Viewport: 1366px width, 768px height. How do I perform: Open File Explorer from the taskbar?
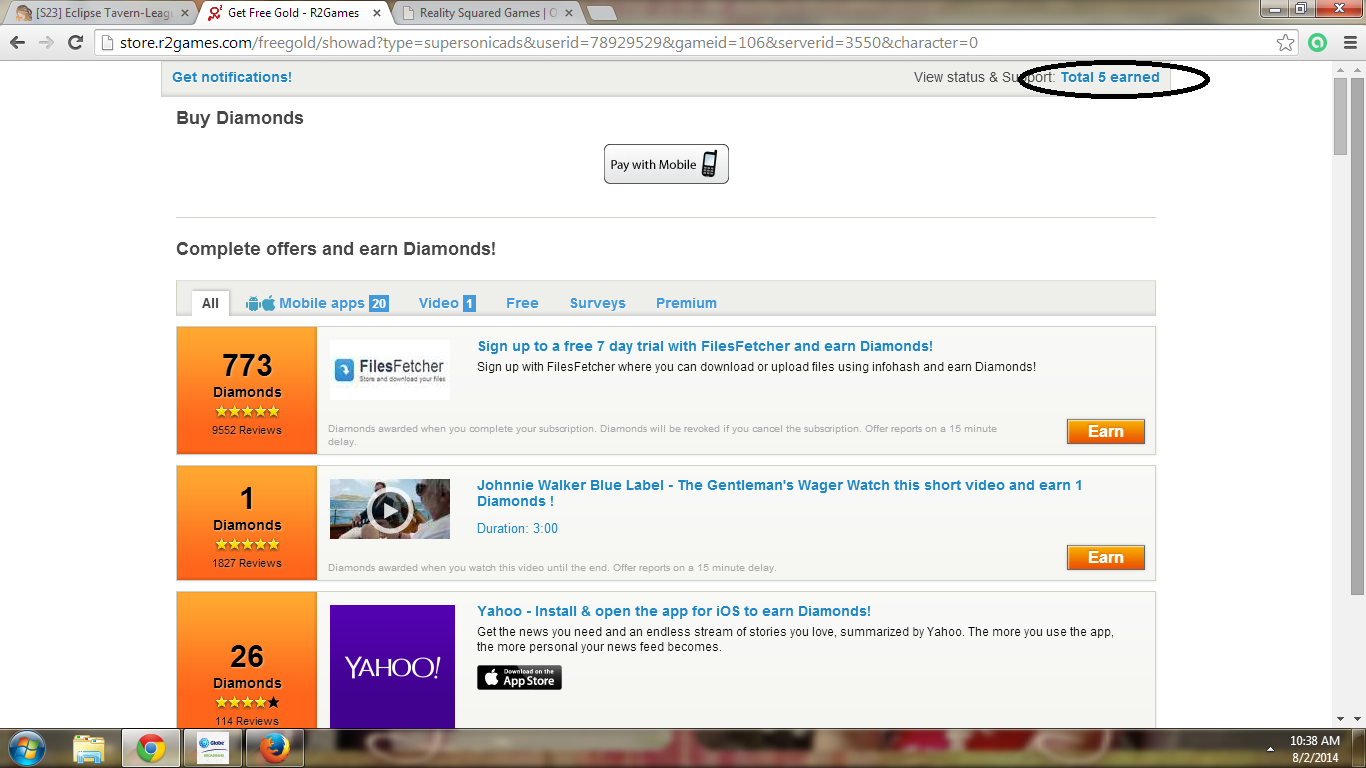[89, 747]
